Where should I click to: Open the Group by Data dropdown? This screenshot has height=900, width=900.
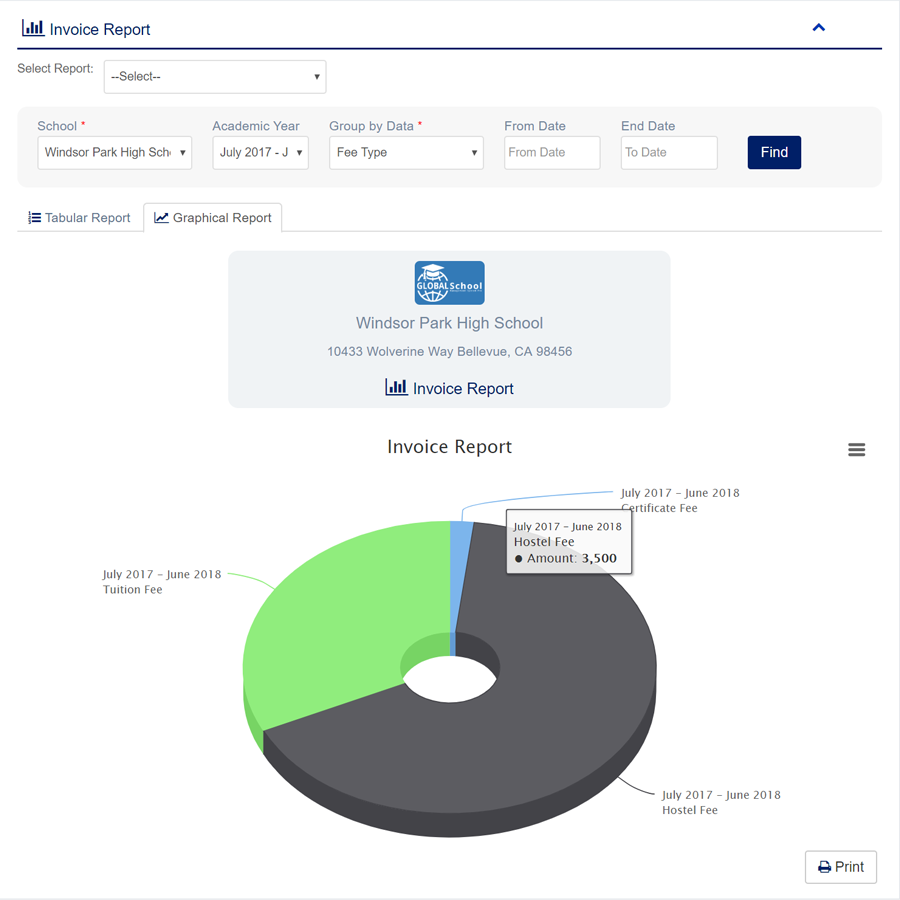406,152
